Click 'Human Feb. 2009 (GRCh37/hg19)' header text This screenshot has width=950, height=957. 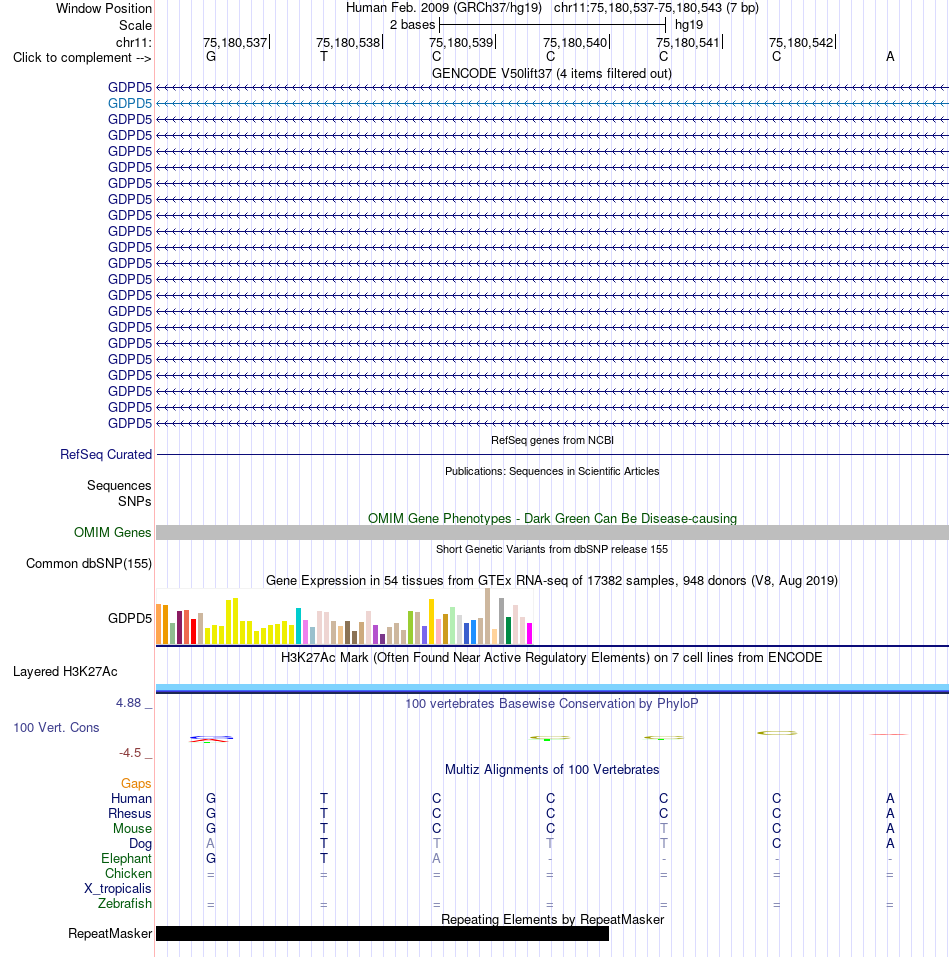444,8
